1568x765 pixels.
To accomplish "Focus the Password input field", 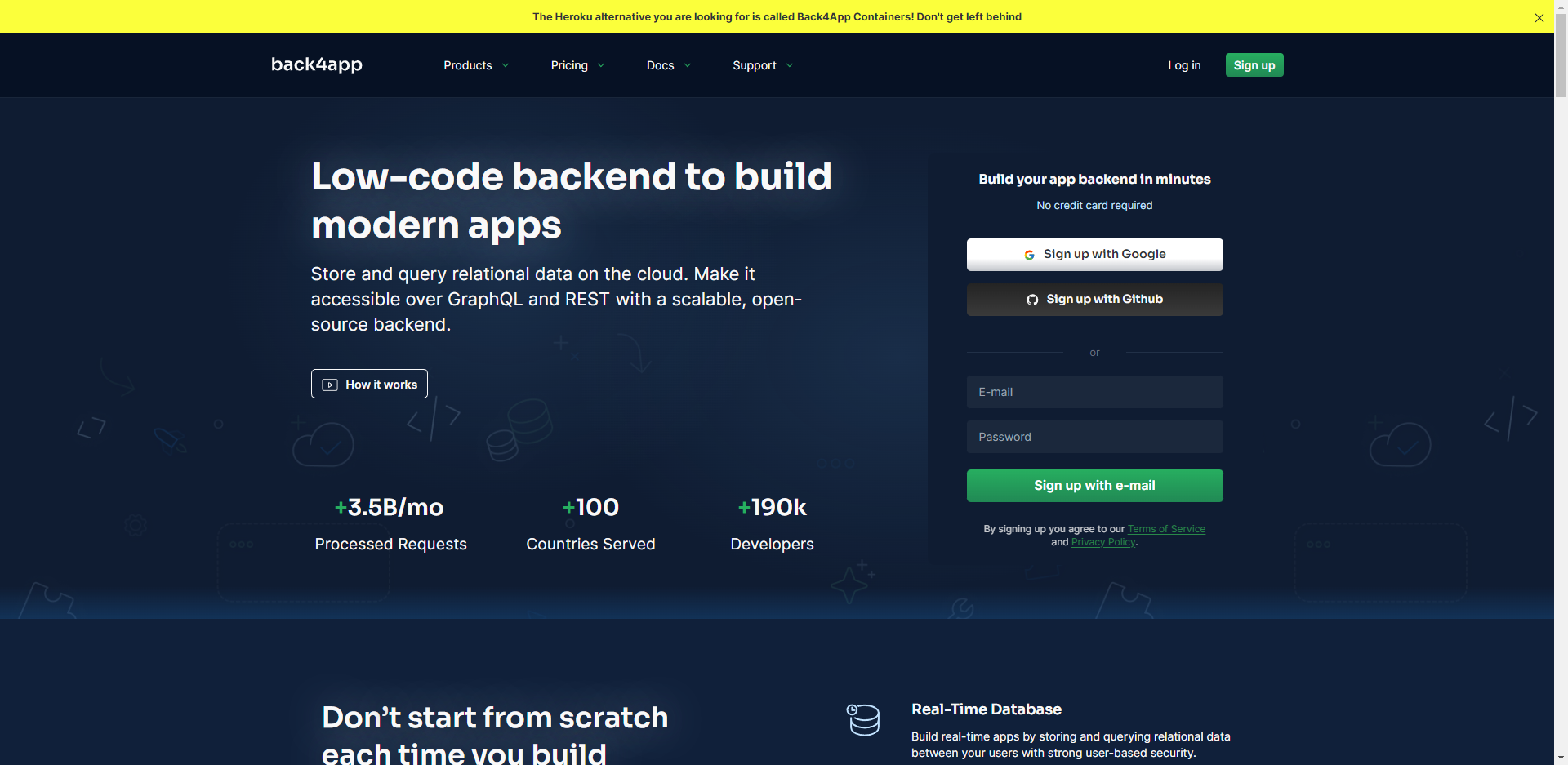I will (x=1094, y=437).
